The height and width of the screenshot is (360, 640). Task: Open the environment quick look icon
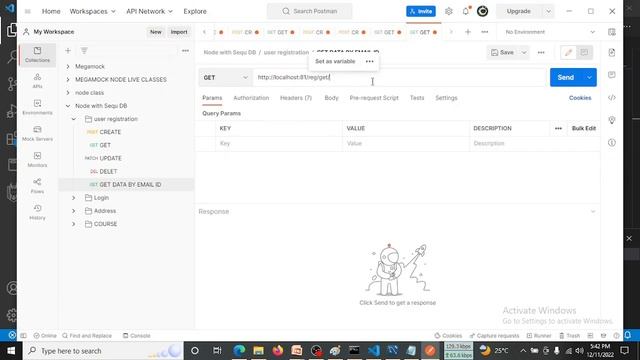click(x=611, y=32)
